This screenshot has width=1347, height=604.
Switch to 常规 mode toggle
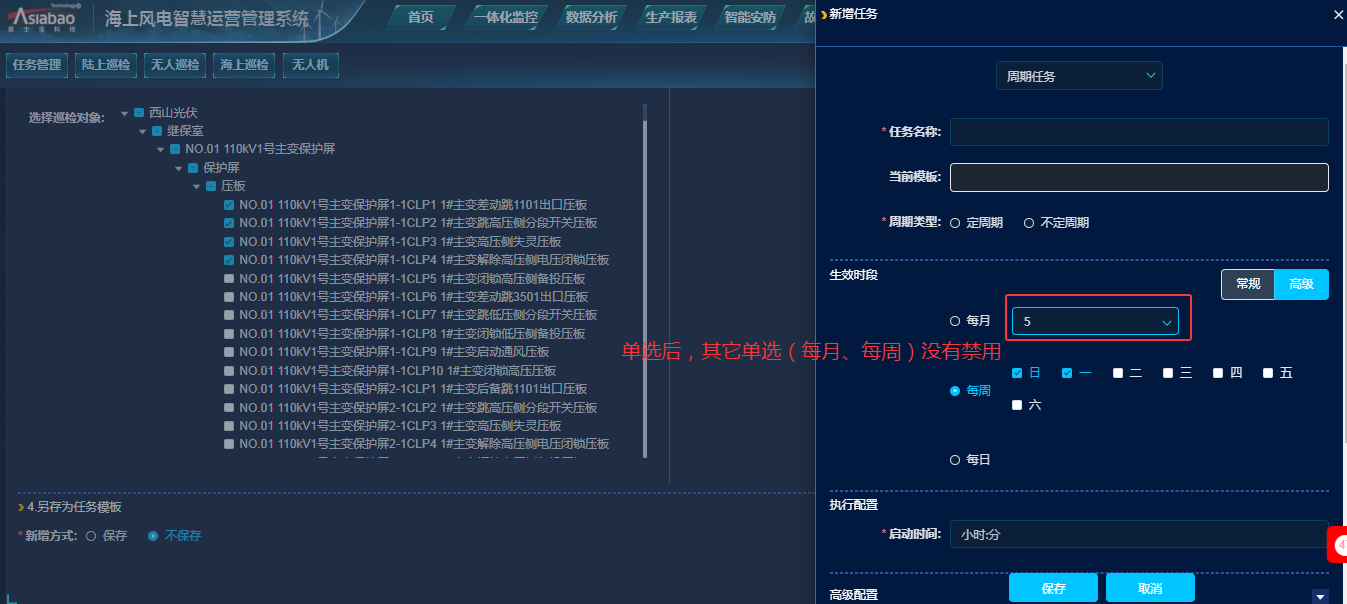[1247, 284]
